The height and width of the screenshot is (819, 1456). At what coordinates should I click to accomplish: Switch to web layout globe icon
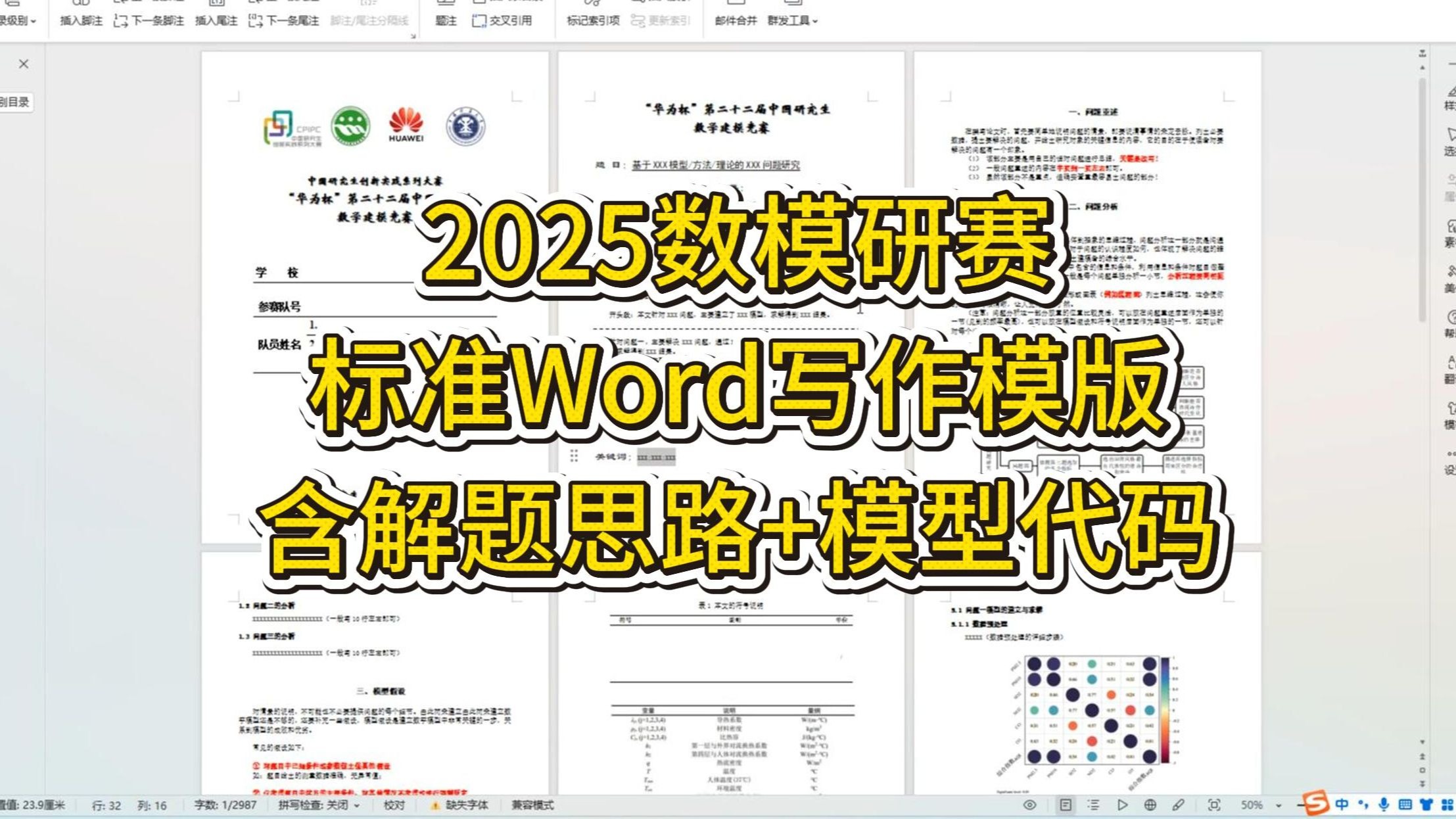click(x=1150, y=805)
